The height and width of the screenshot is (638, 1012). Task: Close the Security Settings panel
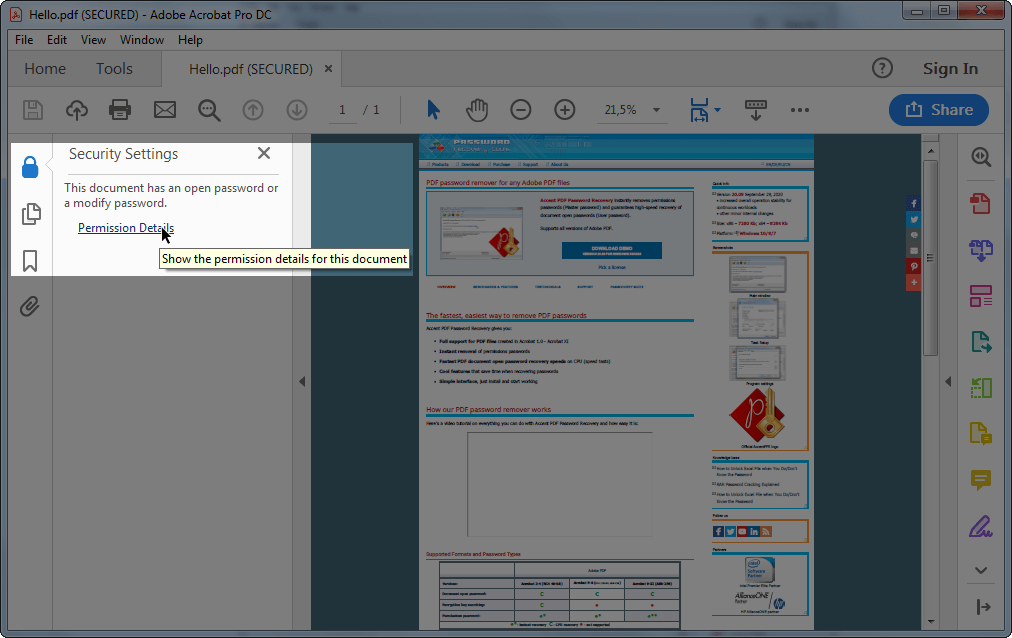(x=264, y=153)
